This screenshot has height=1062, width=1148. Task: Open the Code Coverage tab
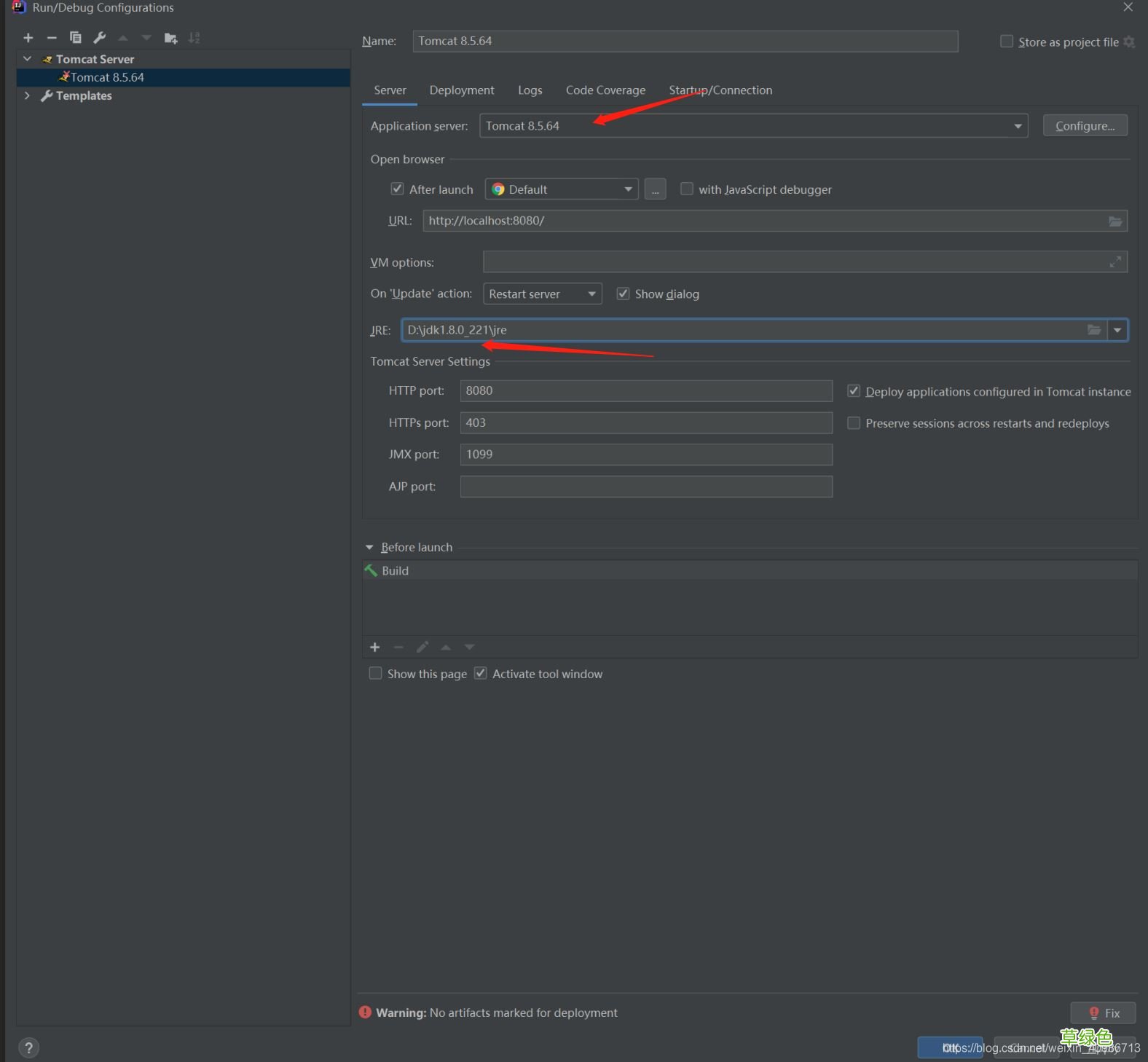605,90
